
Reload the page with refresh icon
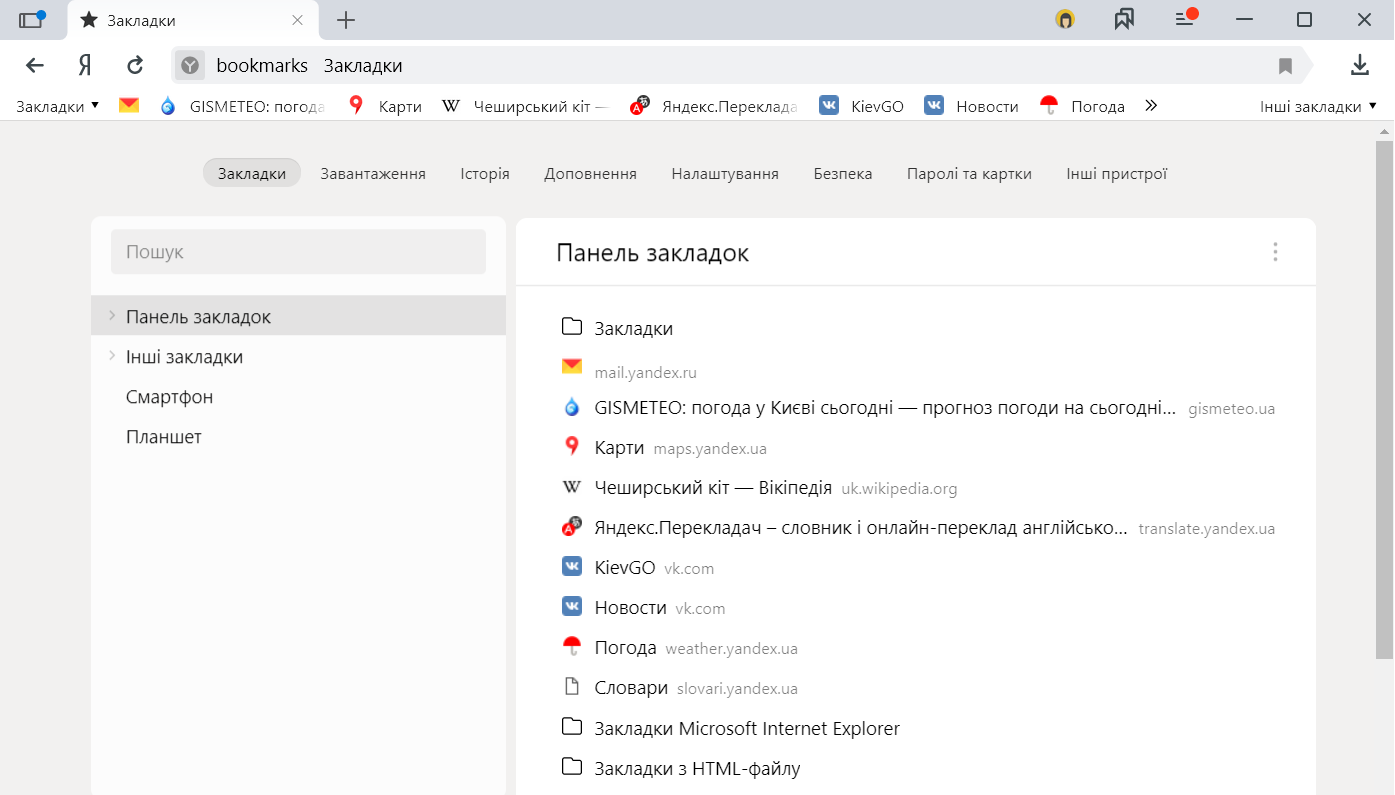coord(135,66)
